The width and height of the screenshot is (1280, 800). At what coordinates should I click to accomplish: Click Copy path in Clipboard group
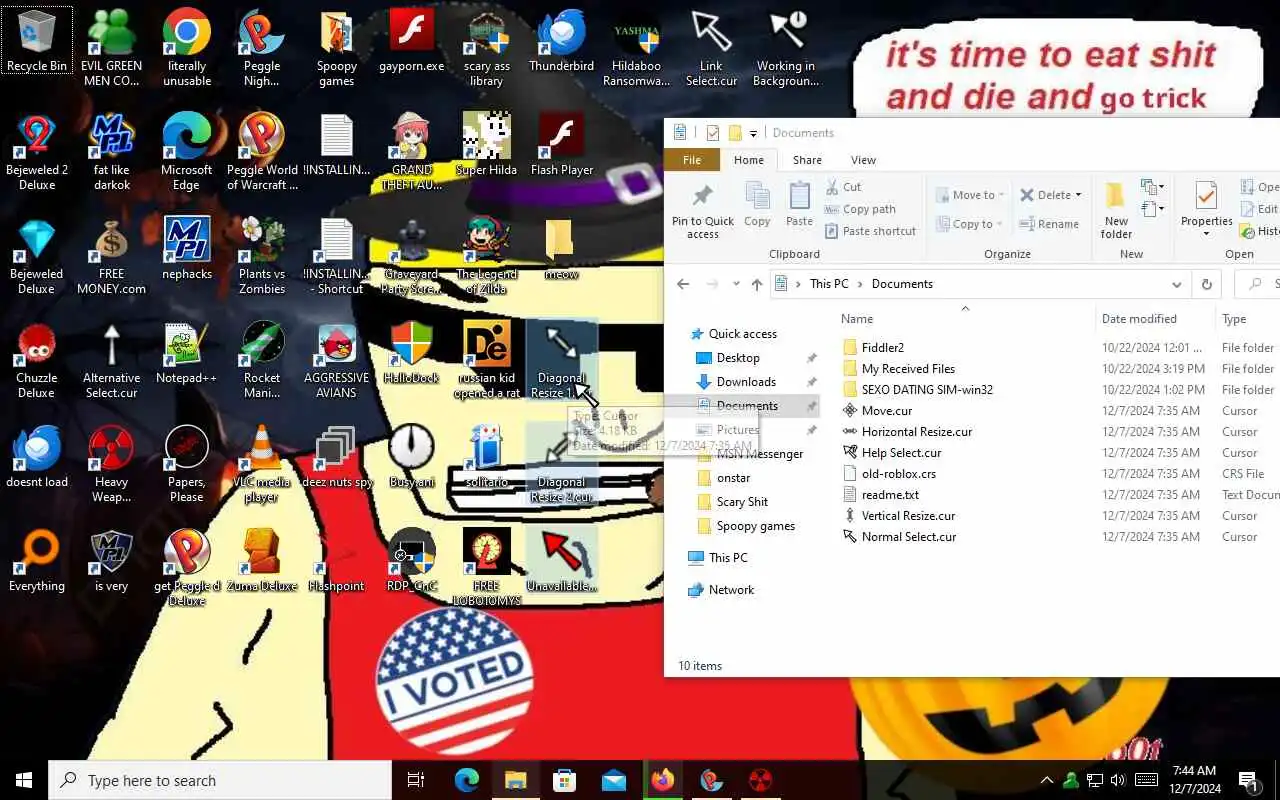pyautogui.click(x=859, y=209)
